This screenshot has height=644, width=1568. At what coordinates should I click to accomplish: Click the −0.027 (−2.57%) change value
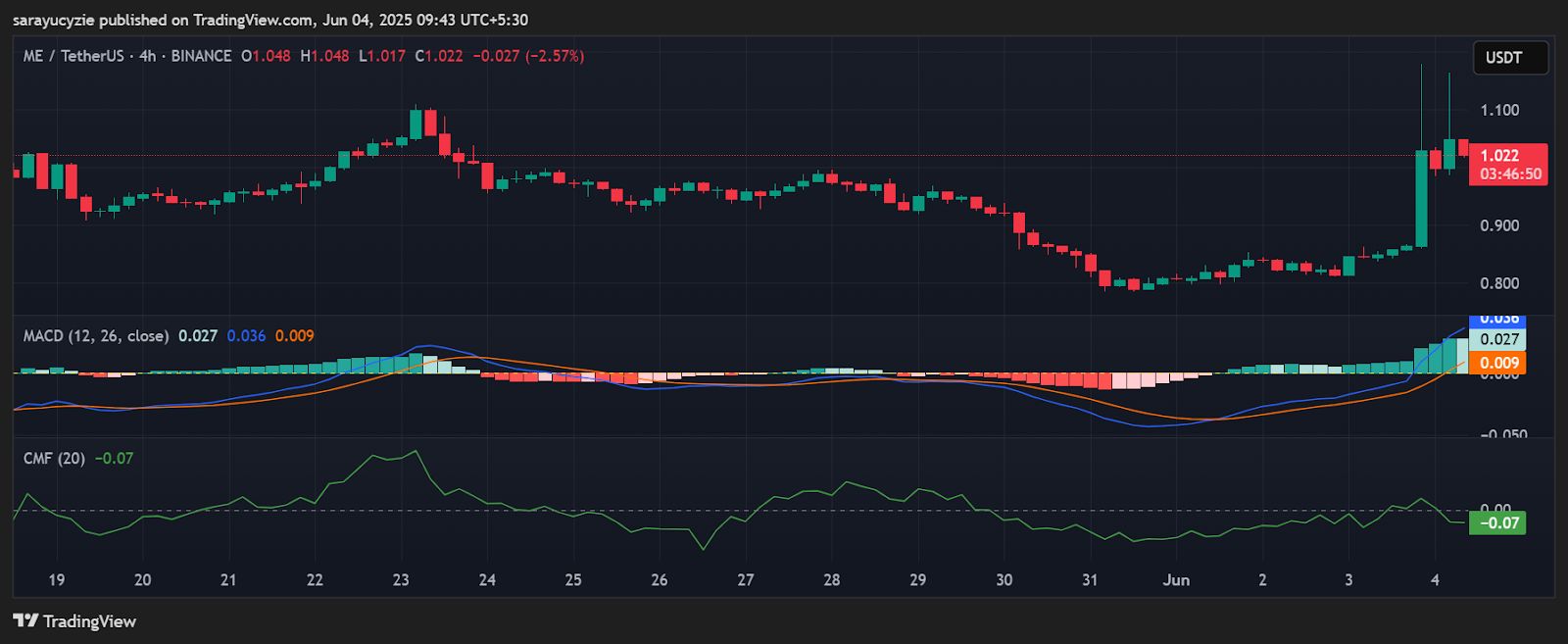[x=528, y=56]
